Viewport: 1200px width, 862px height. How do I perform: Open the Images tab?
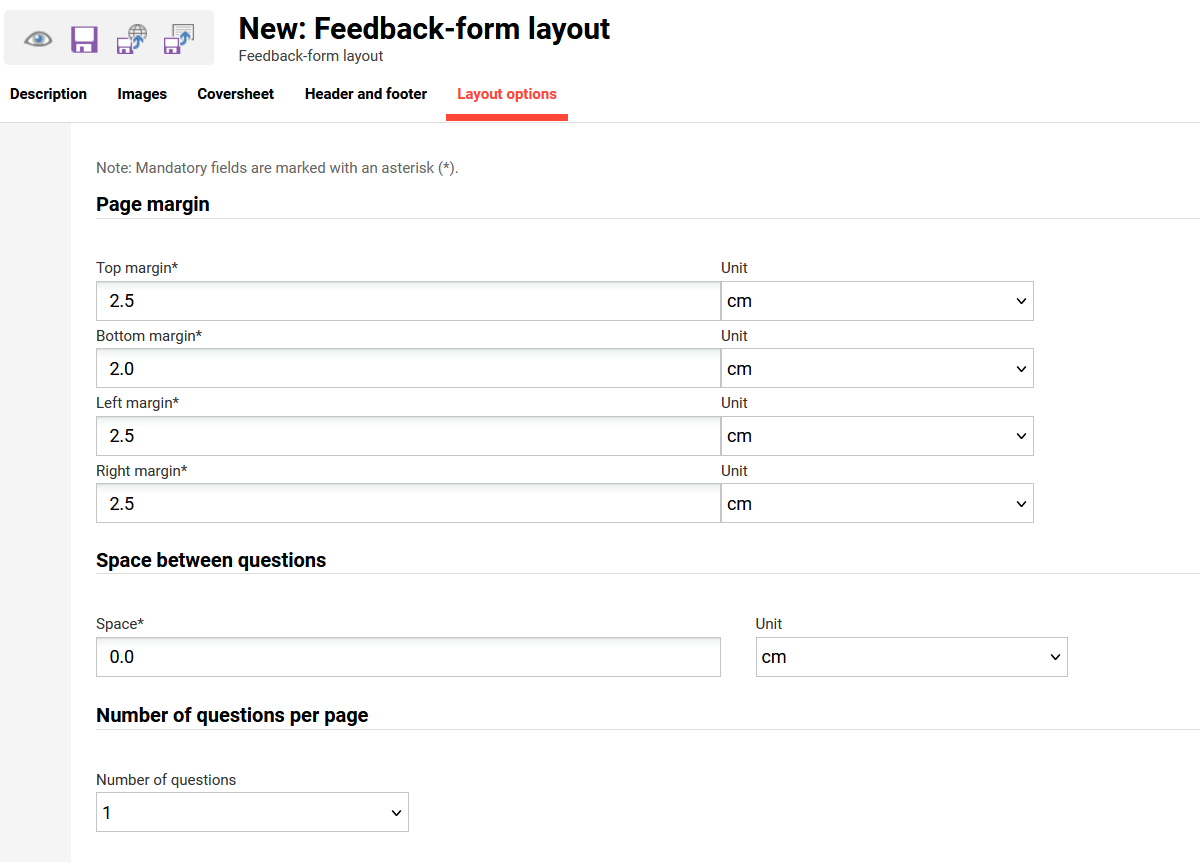142,94
